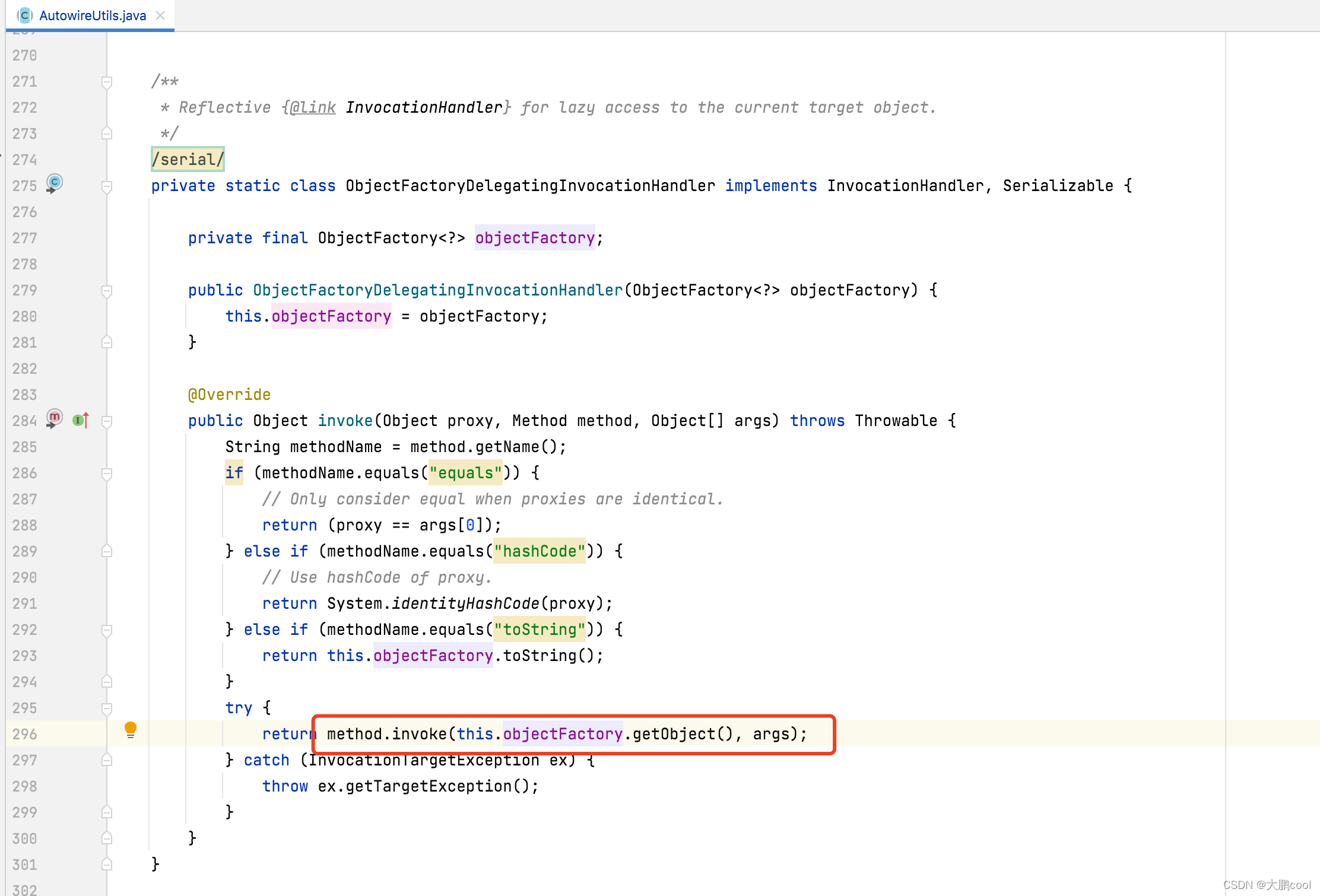Collapse the try block at line 295
Screen dimensions: 1320x896
click(x=107, y=708)
